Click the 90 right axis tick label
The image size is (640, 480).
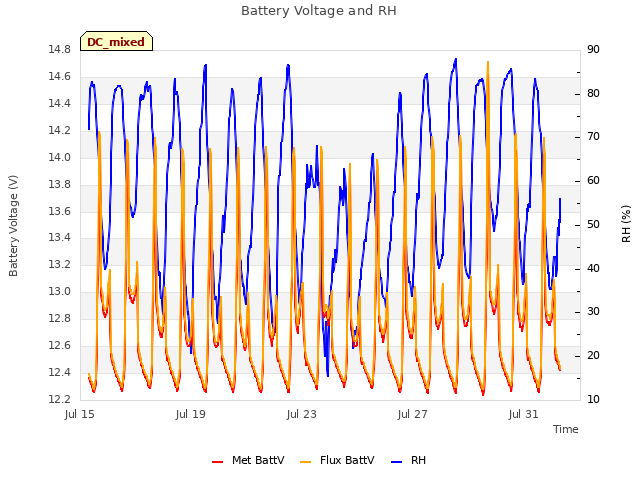coord(593,50)
